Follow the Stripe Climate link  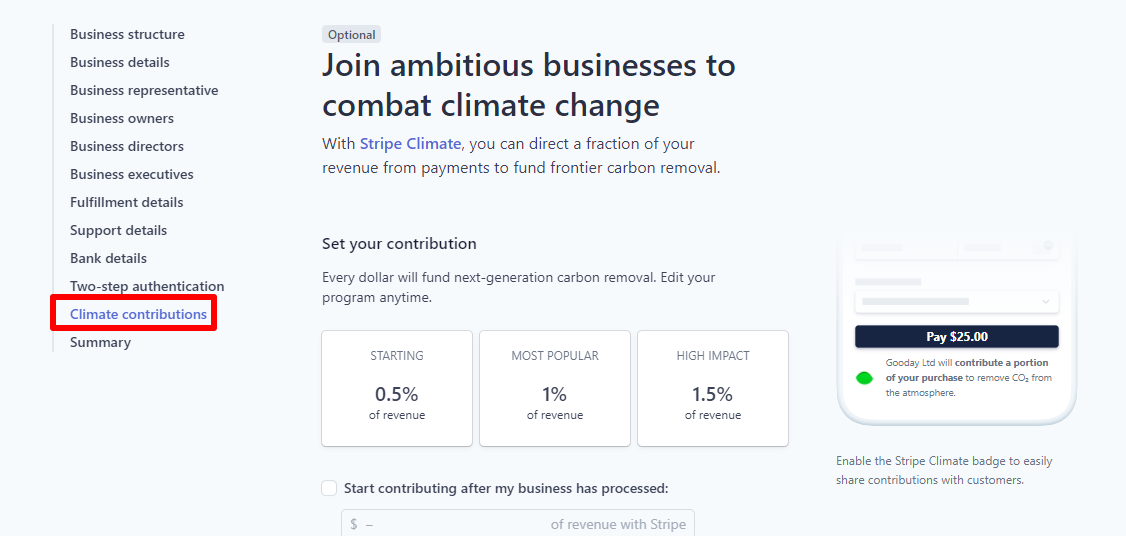(410, 144)
